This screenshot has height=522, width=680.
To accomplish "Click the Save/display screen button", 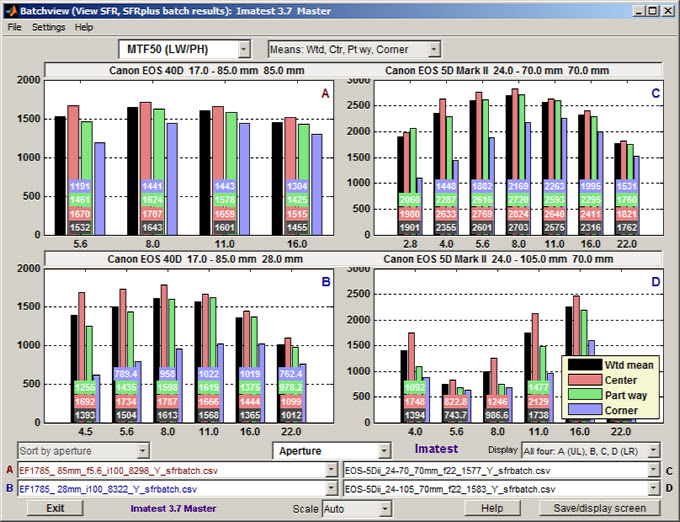I will [599, 508].
